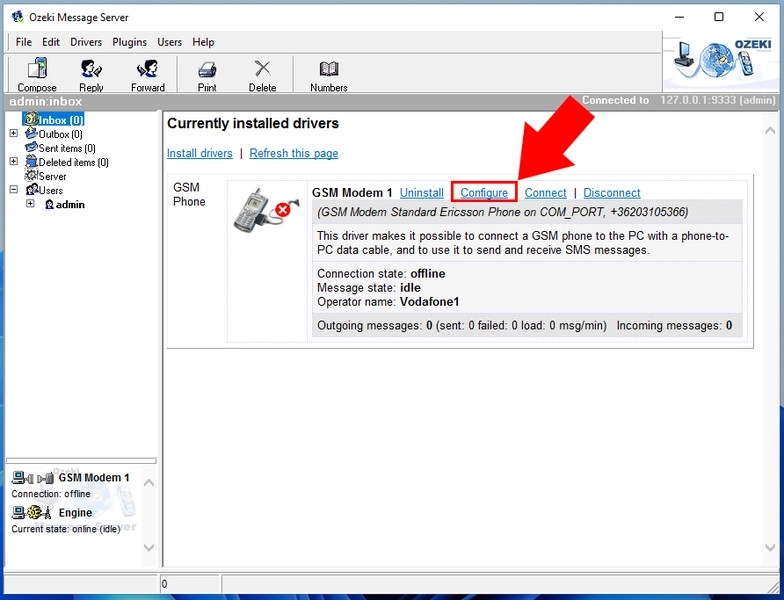Maximize the Ozeki Message Server window
This screenshot has width=784, height=600.
click(x=718, y=16)
